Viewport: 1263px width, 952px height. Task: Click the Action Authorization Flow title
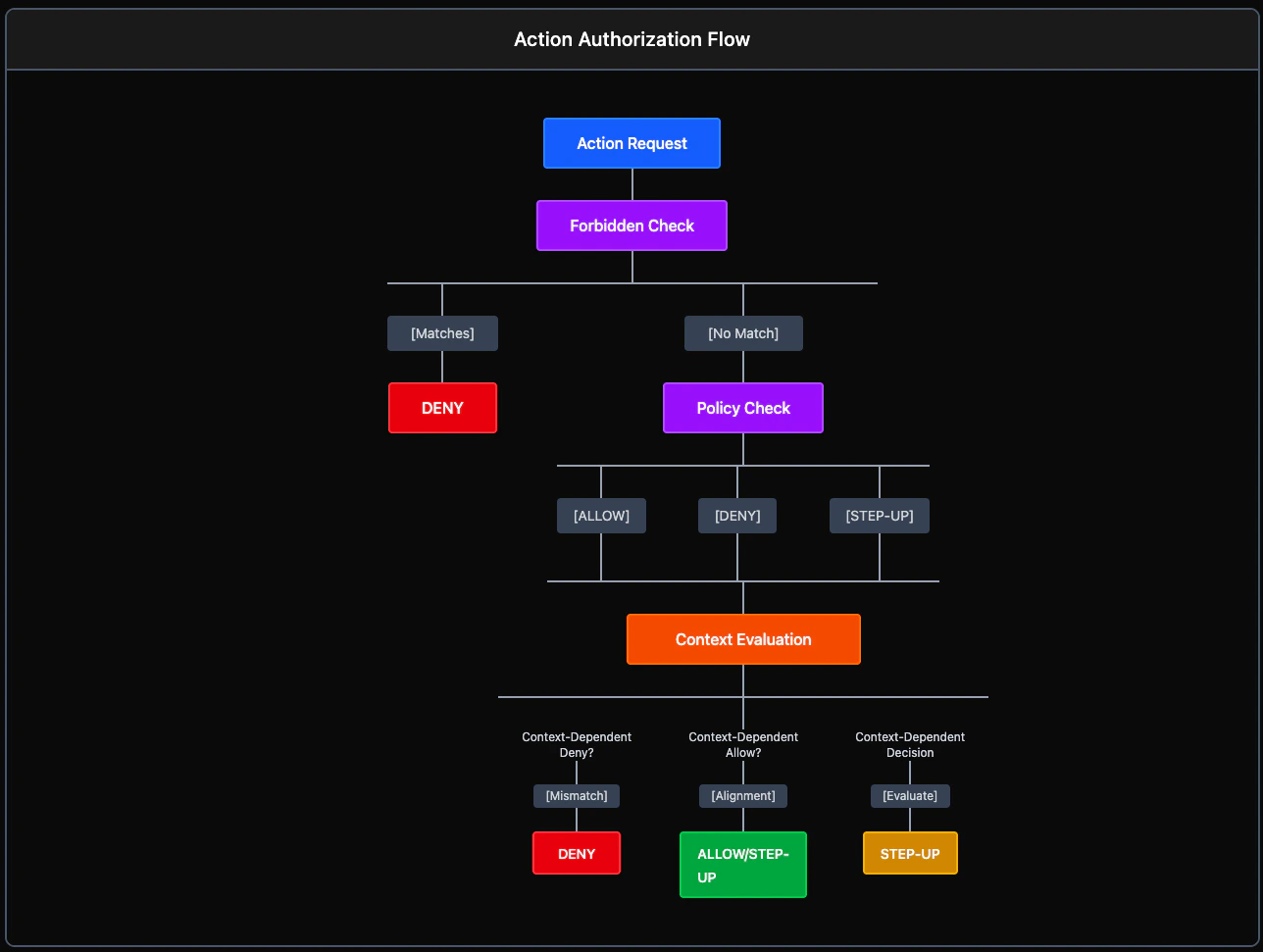point(631,39)
